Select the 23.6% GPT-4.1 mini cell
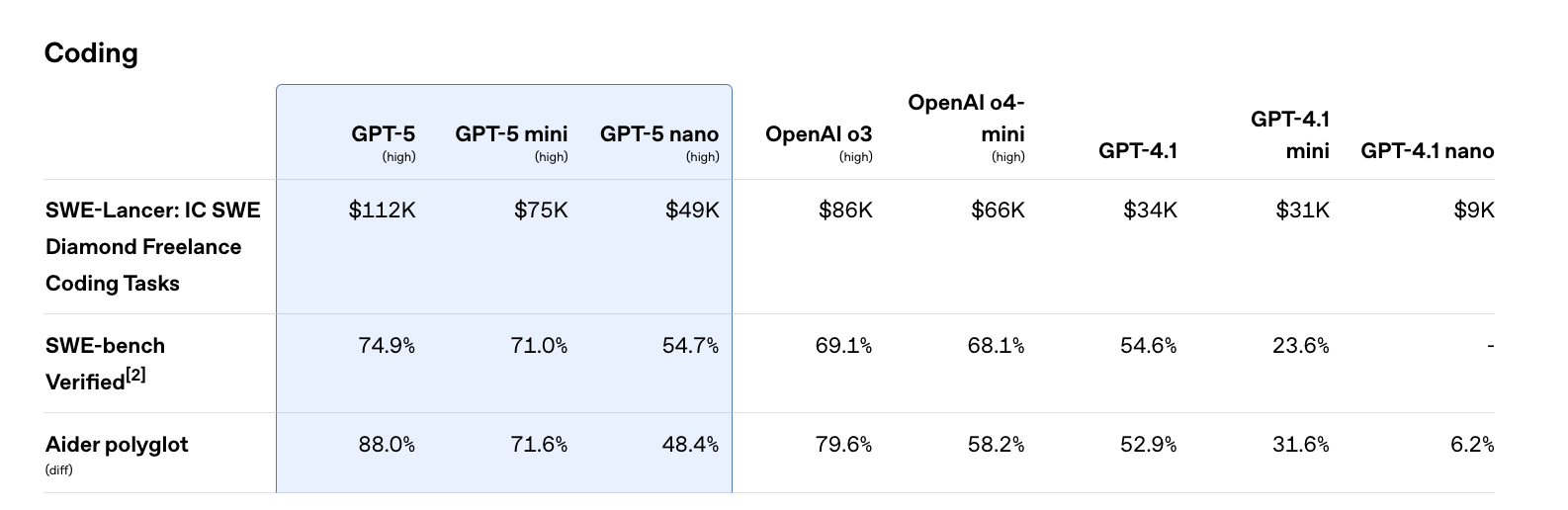Screen dimensions: 1568x510 (1300, 346)
